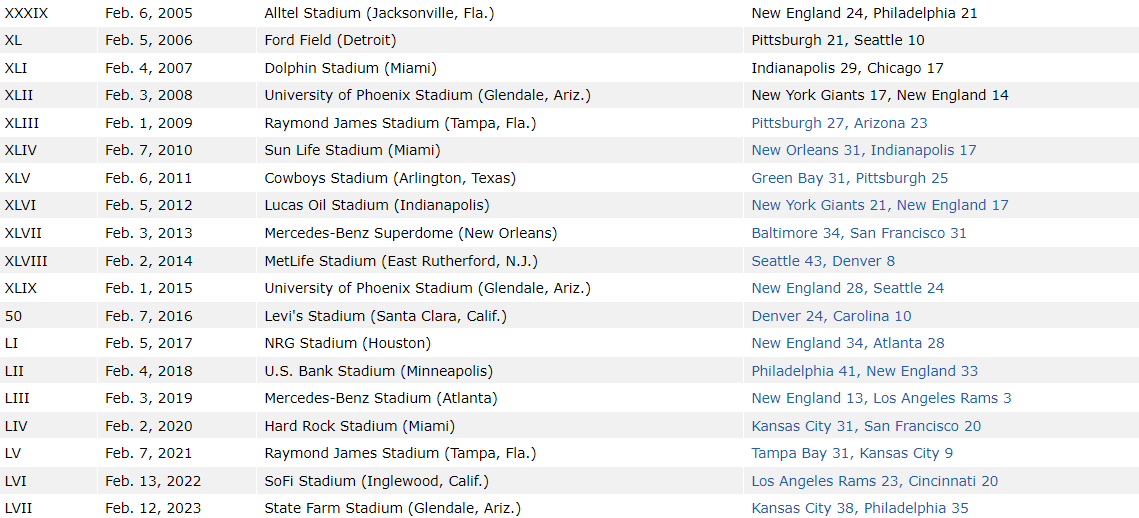Open Tampa Bay 31, Kansas City 9 link
The image size is (1139, 518).
(852, 453)
